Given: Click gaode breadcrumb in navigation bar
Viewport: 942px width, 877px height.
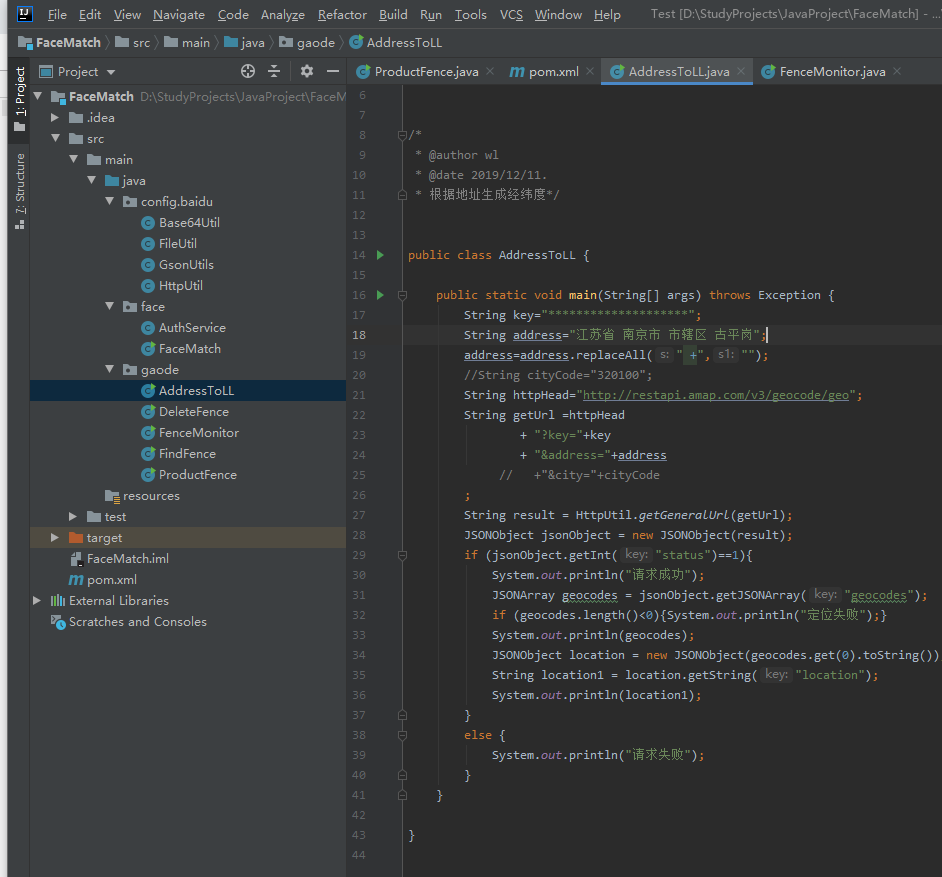Looking at the screenshot, I should tap(307, 43).
